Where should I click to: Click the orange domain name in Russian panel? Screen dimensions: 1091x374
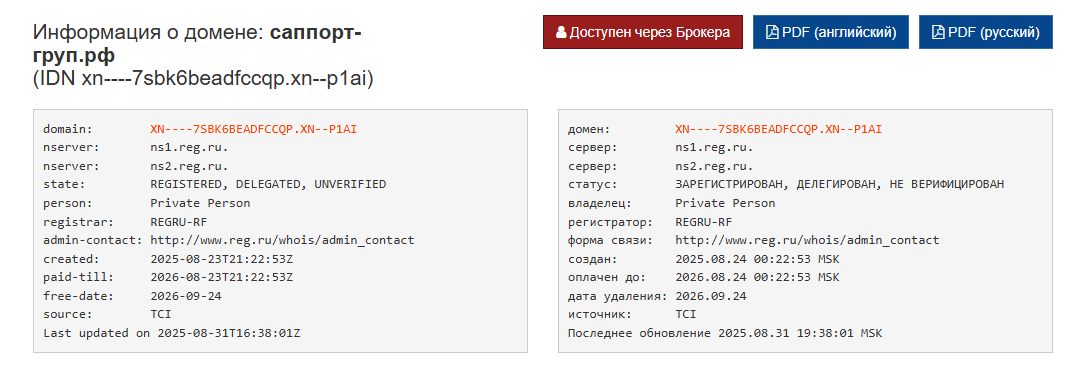[x=778, y=129]
